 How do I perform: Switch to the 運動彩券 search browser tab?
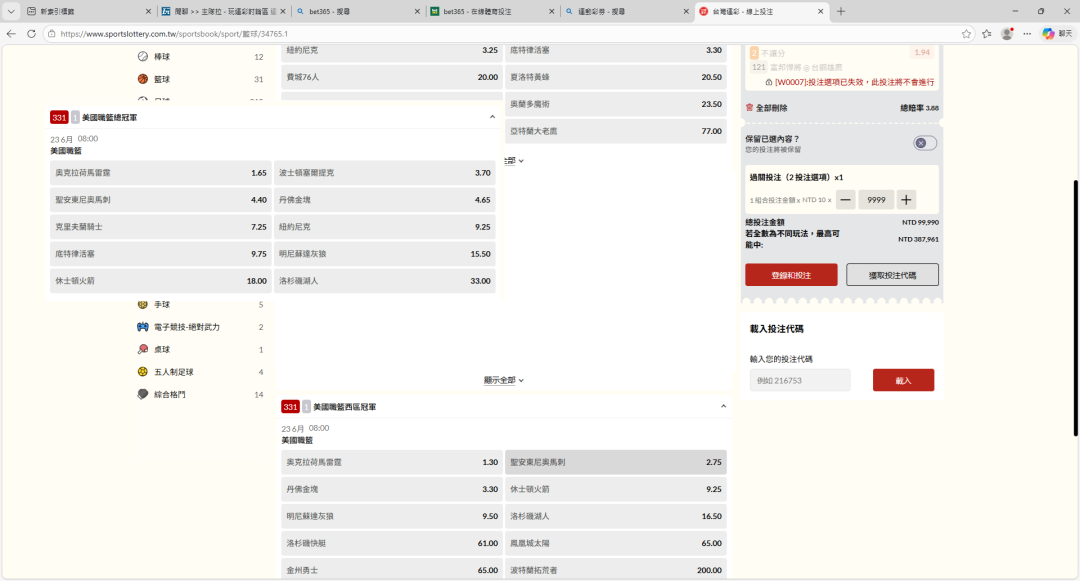click(624, 11)
